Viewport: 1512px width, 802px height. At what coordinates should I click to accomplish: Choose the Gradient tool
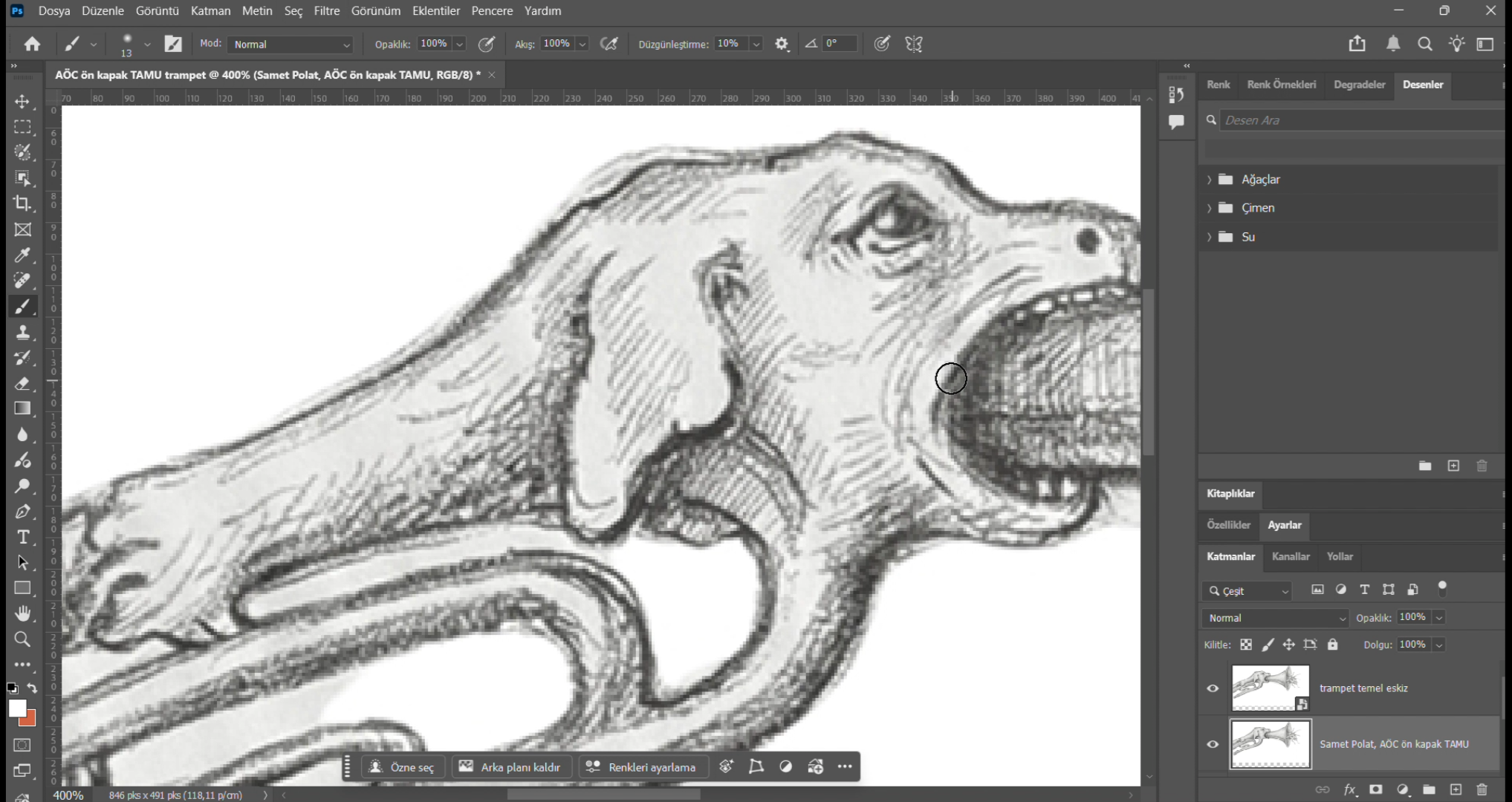[22, 408]
